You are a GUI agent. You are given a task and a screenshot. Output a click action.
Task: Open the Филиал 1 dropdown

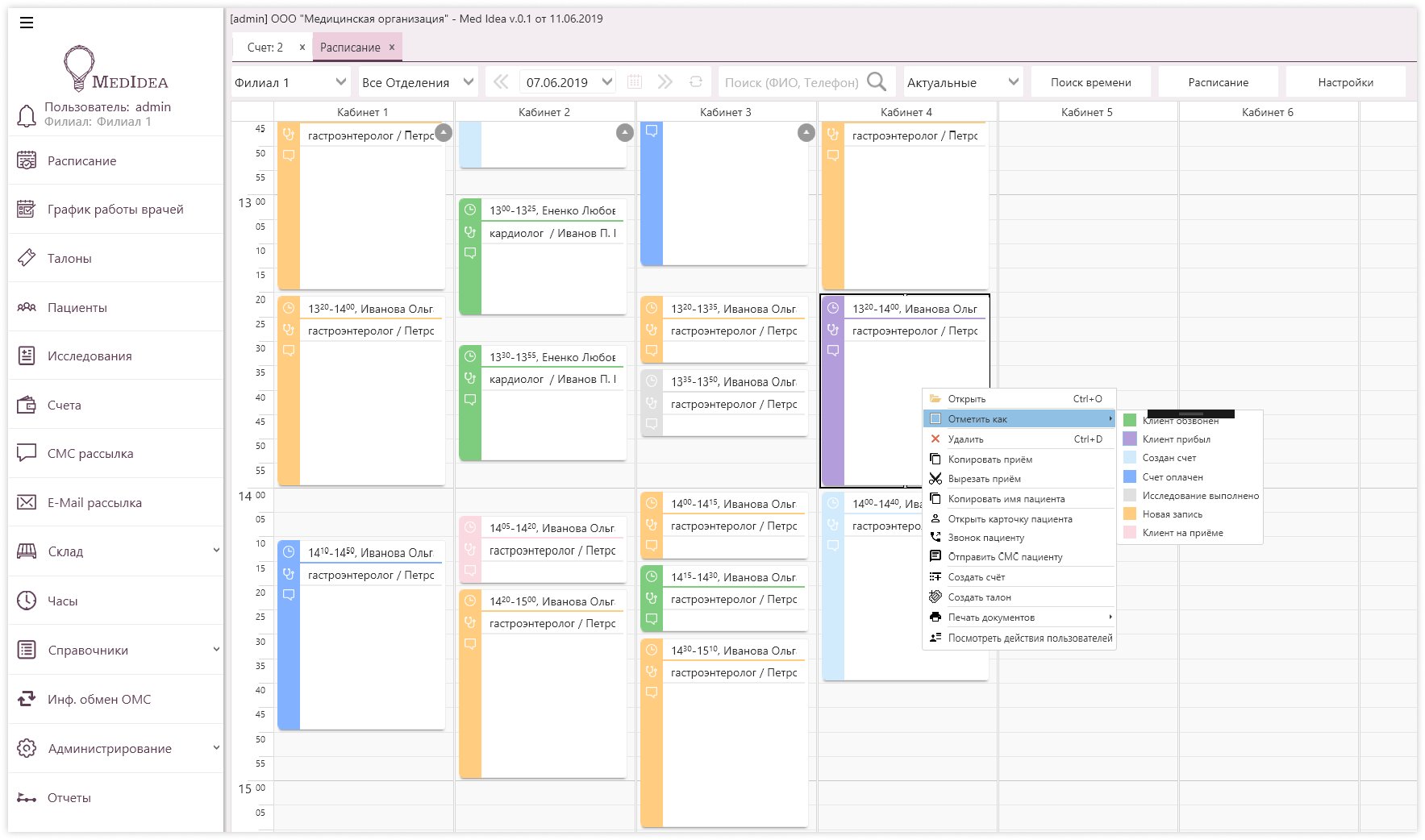290,81
